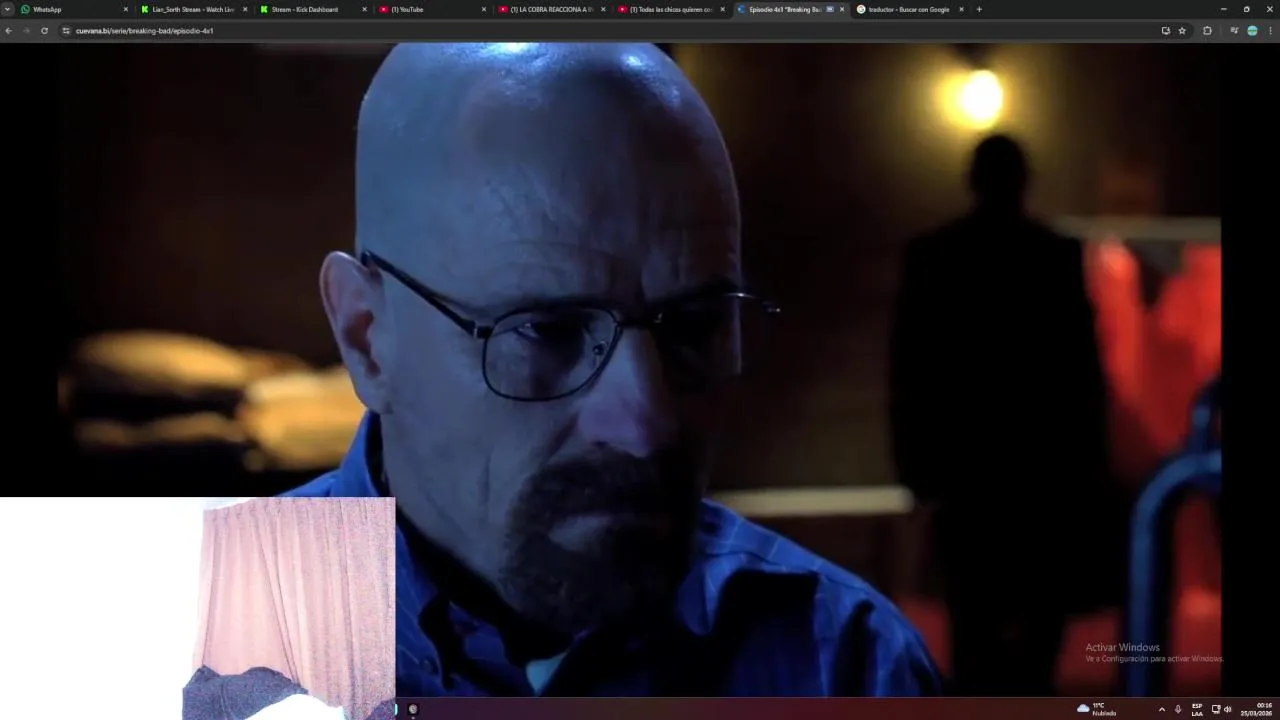Click the Breaking Bad video player
The image size is (1280, 720).
[640, 369]
